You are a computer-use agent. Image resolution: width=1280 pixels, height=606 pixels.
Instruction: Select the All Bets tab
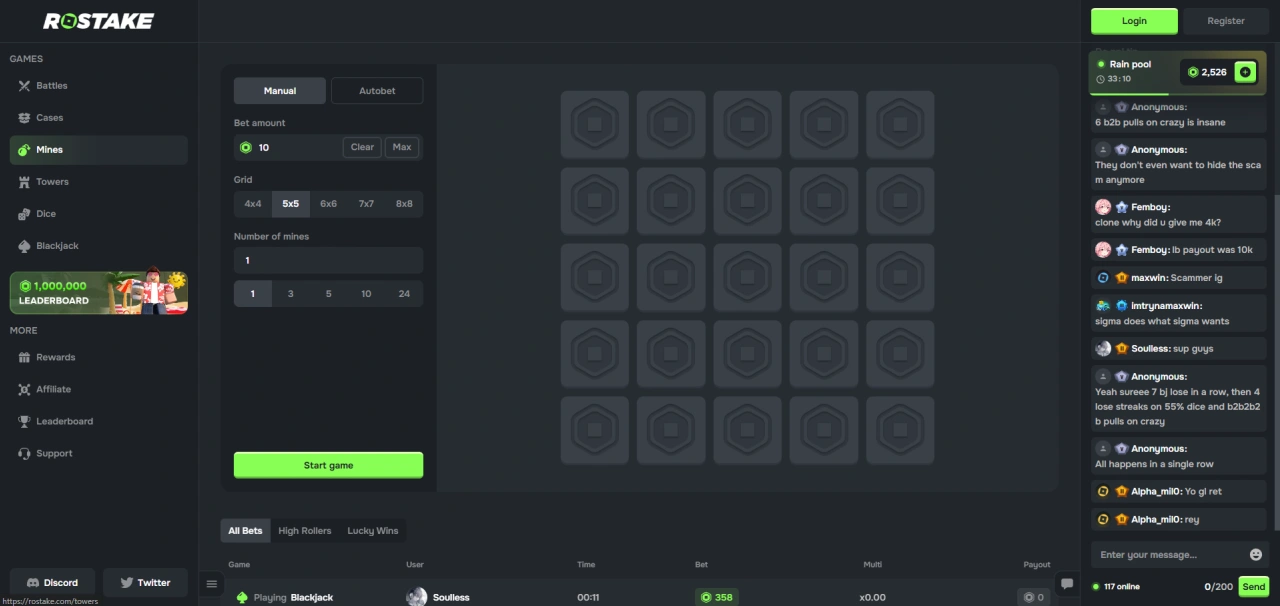245,531
